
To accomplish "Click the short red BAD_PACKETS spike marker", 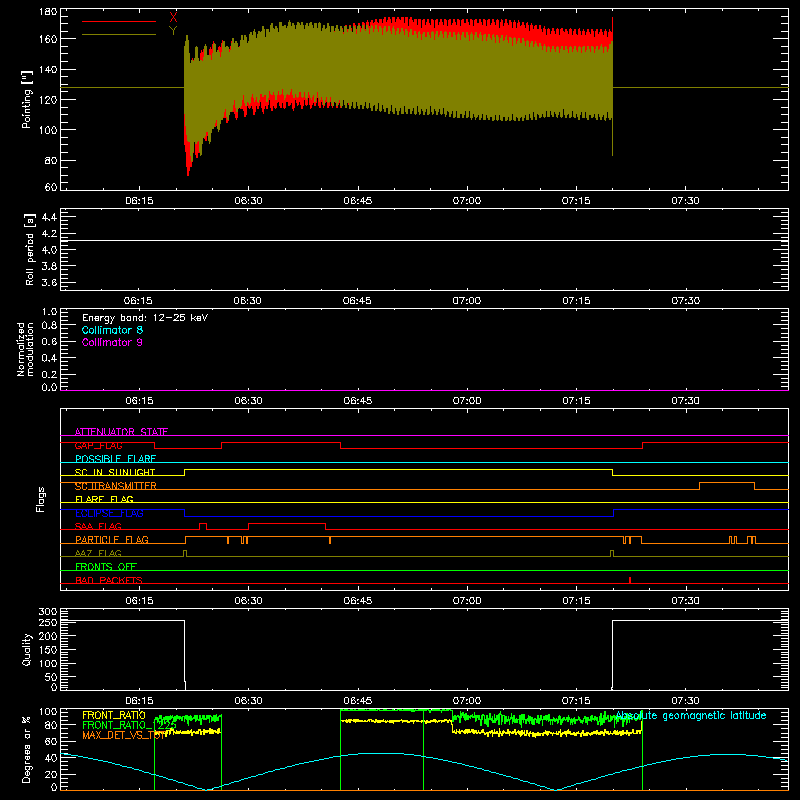I will [x=630, y=580].
